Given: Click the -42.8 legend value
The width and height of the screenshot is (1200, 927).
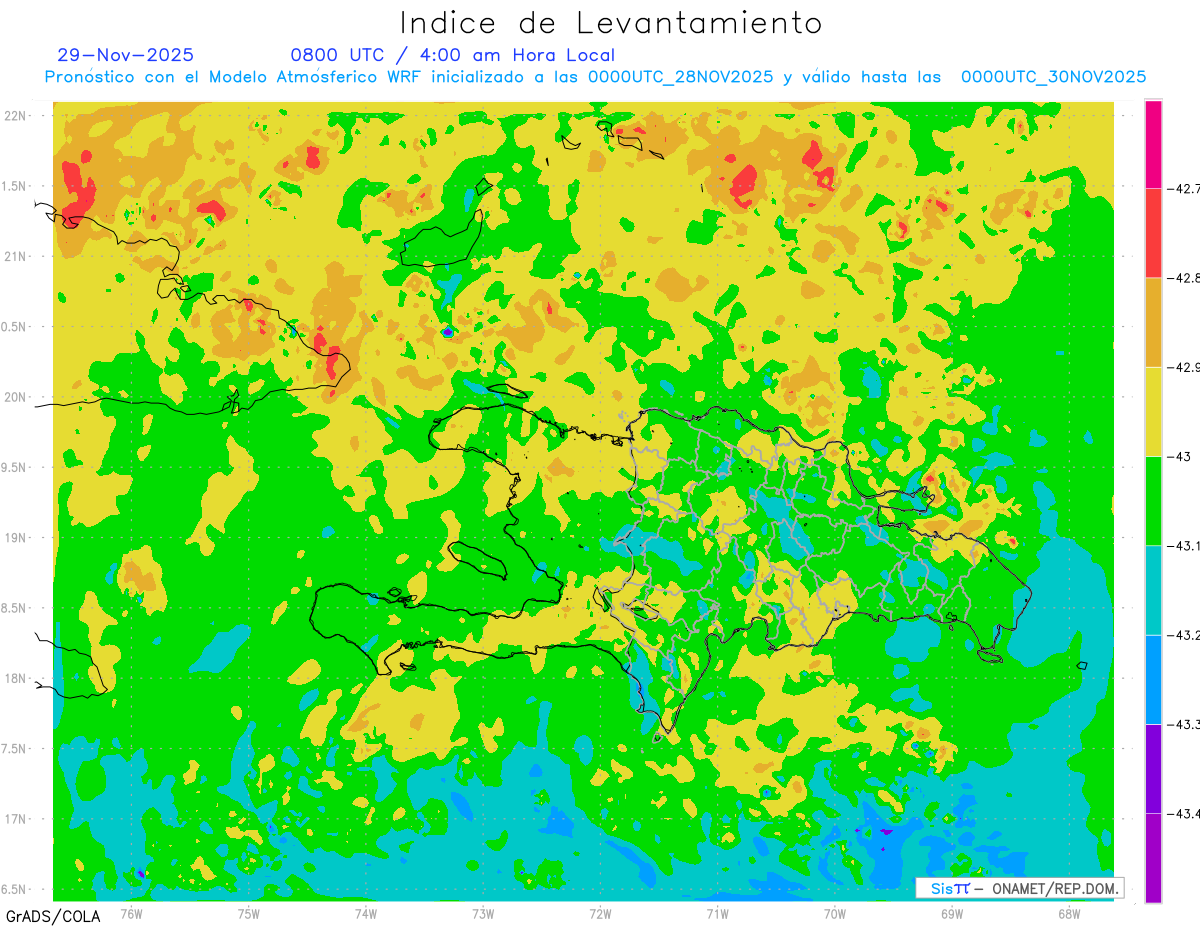Looking at the screenshot, I should 1182,277.
